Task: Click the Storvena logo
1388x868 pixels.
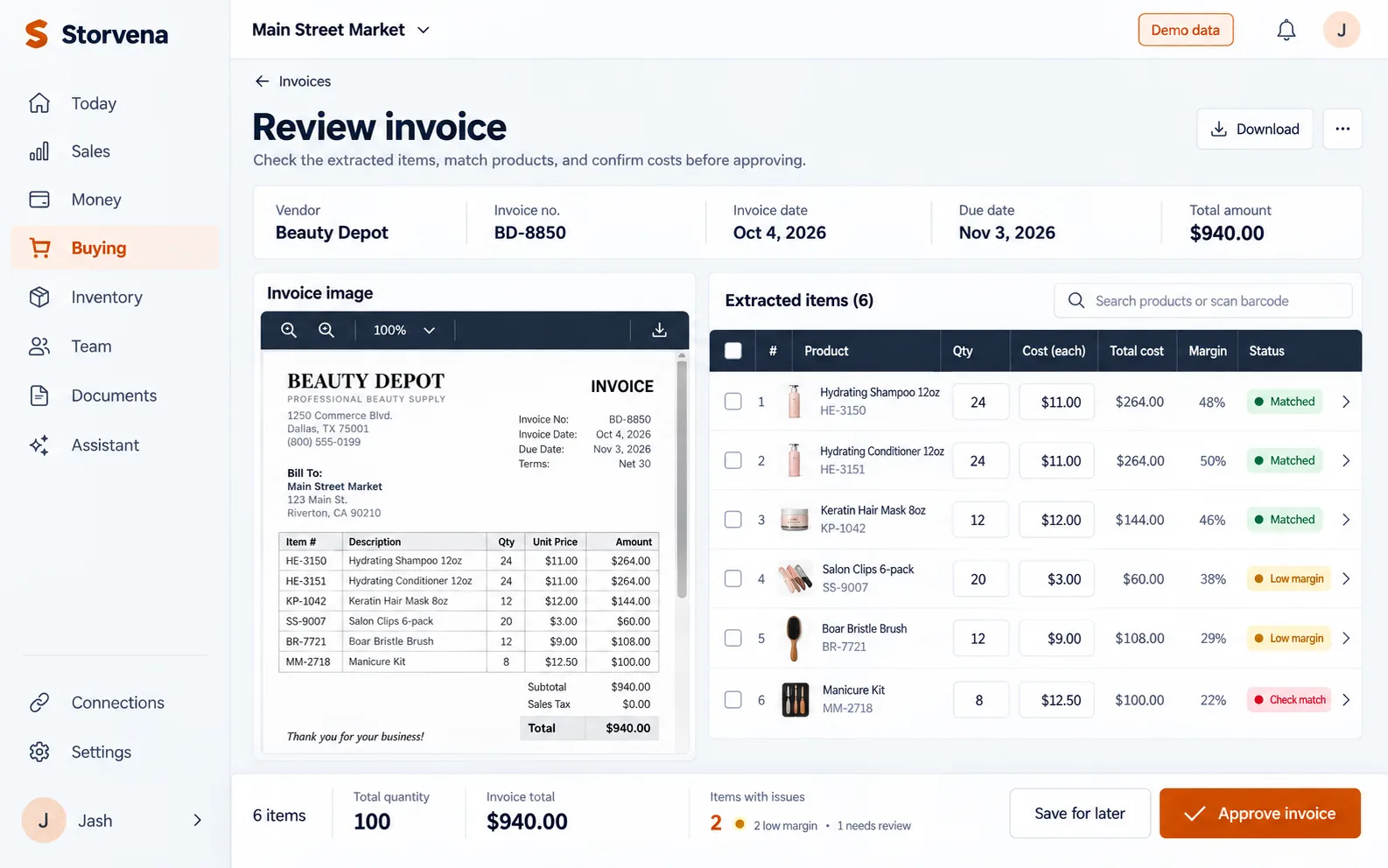Action: pyautogui.click(x=96, y=34)
